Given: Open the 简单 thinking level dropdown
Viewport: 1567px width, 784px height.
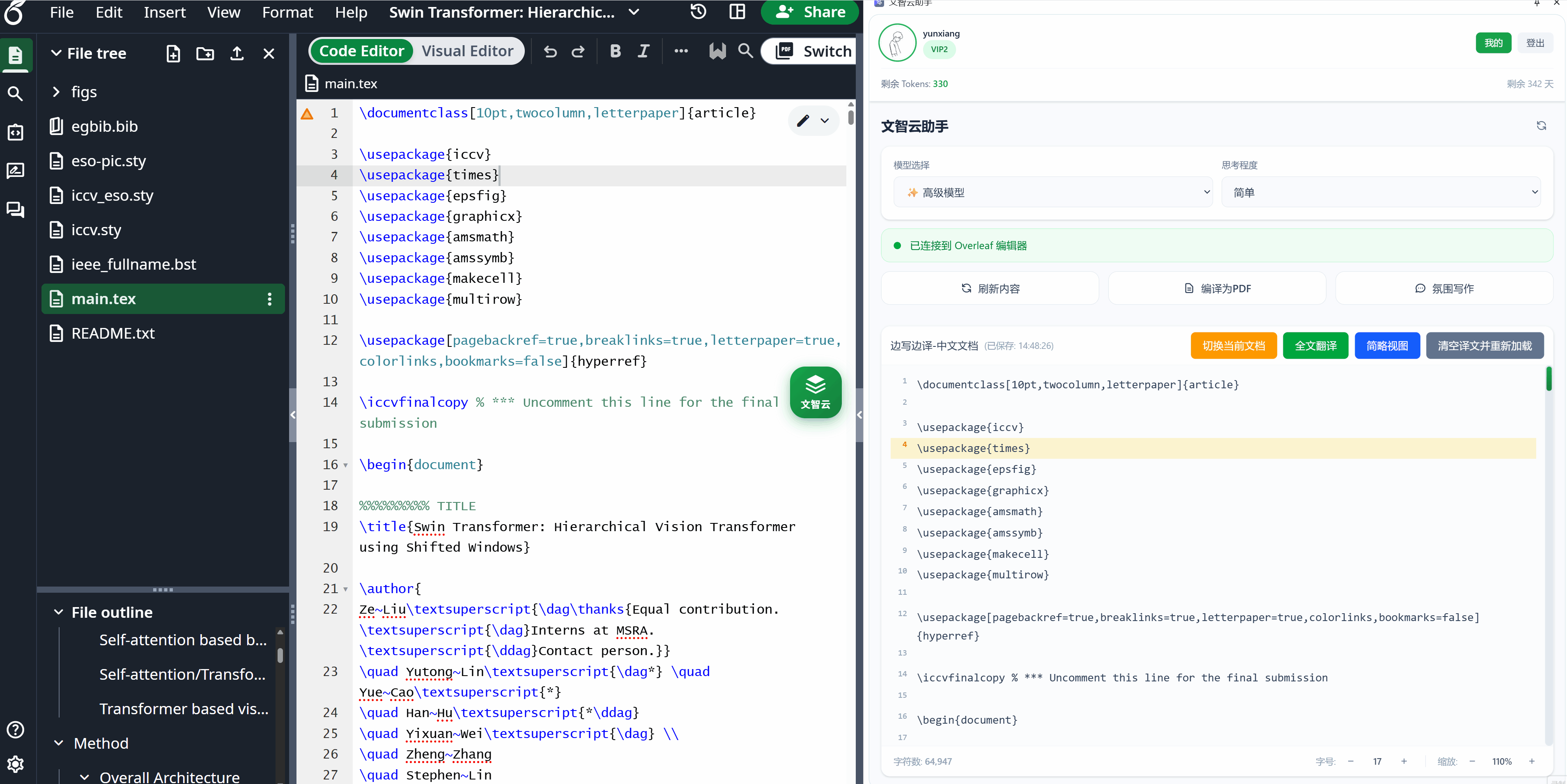Looking at the screenshot, I should [x=1381, y=192].
